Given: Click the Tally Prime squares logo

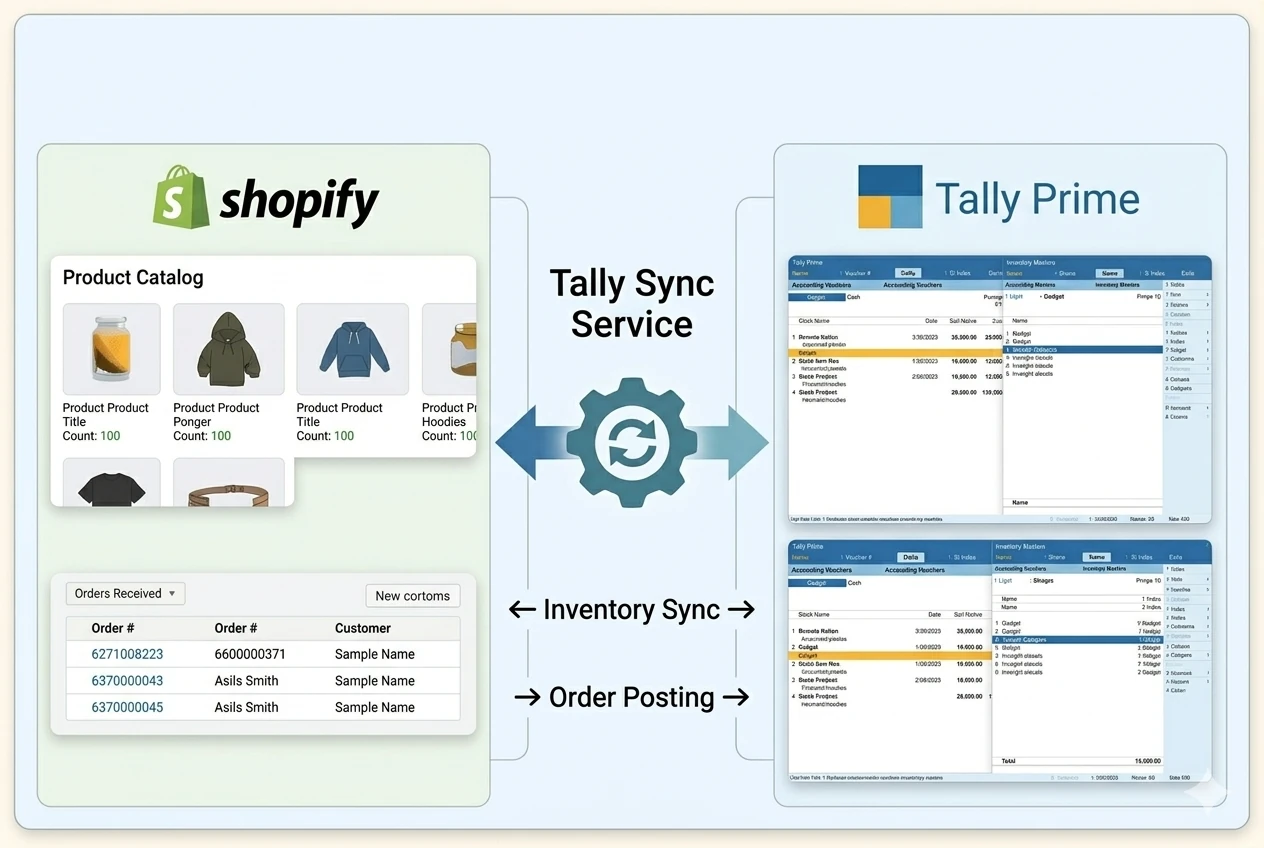Looking at the screenshot, I should pyautogui.click(x=892, y=196).
